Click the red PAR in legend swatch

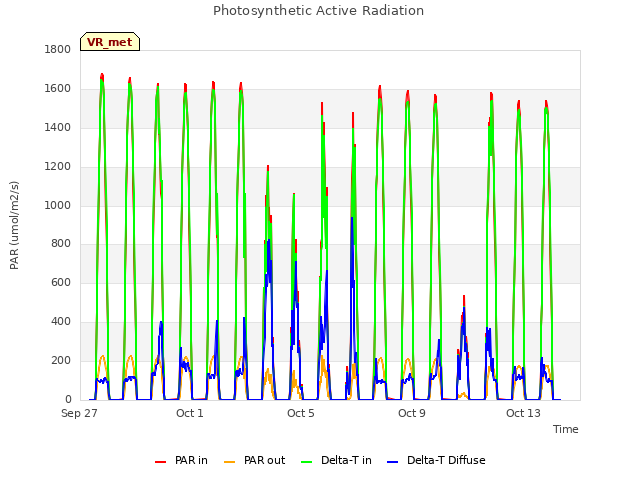tap(160, 462)
